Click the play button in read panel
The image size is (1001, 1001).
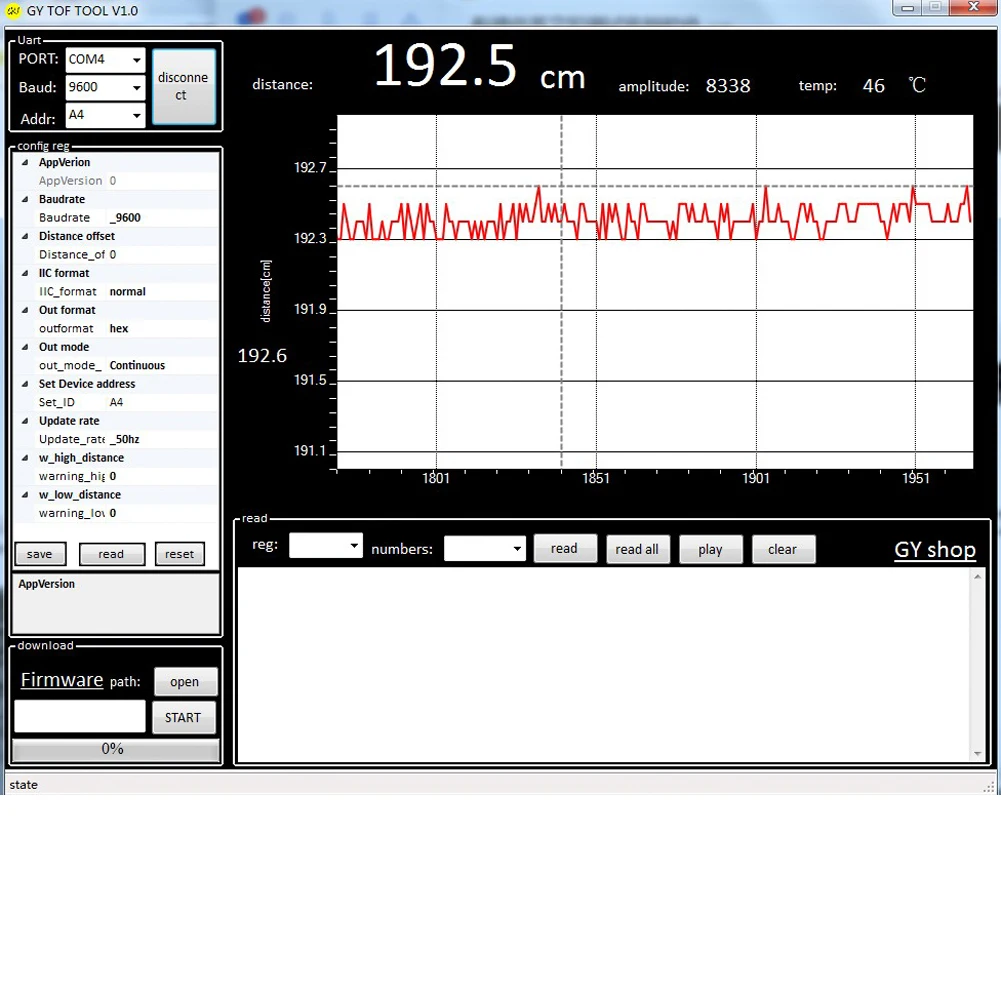pyautogui.click(x=711, y=549)
